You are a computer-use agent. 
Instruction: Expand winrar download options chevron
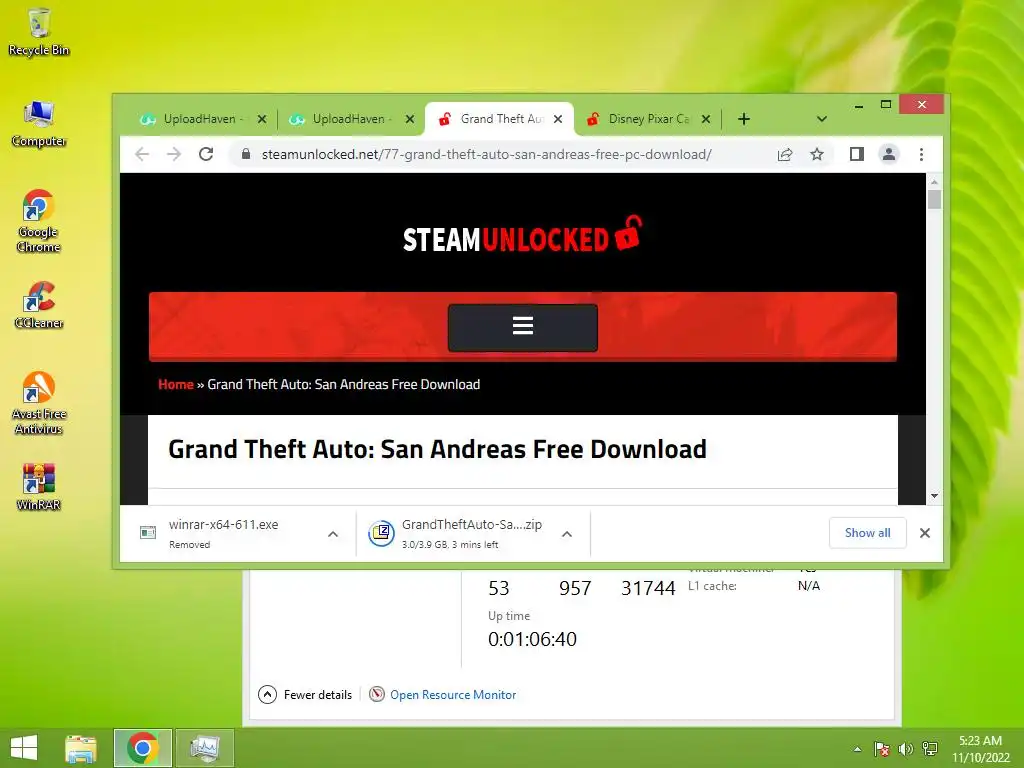pyautogui.click(x=333, y=534)
